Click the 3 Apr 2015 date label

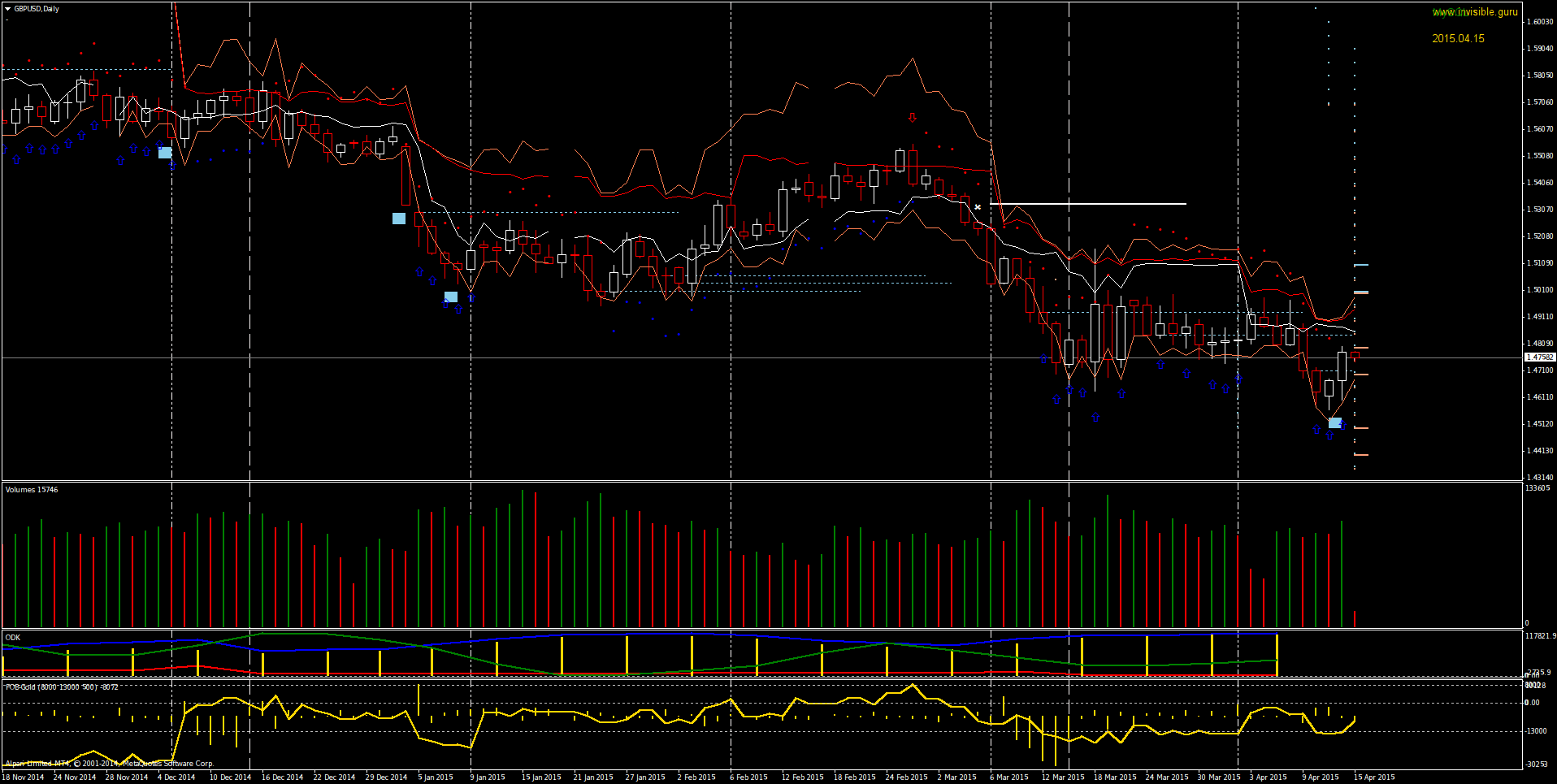(1269, 778)
